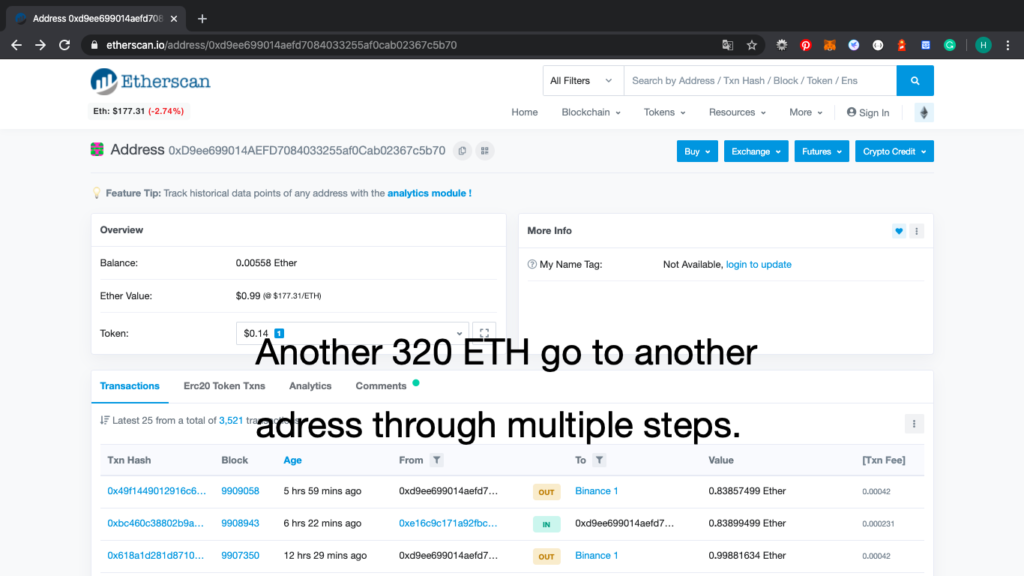1024x576 pixels.
Task: Open transaction 0xbc460c38802b9a...
Action: pyautogui.click(x=155, y=523)
